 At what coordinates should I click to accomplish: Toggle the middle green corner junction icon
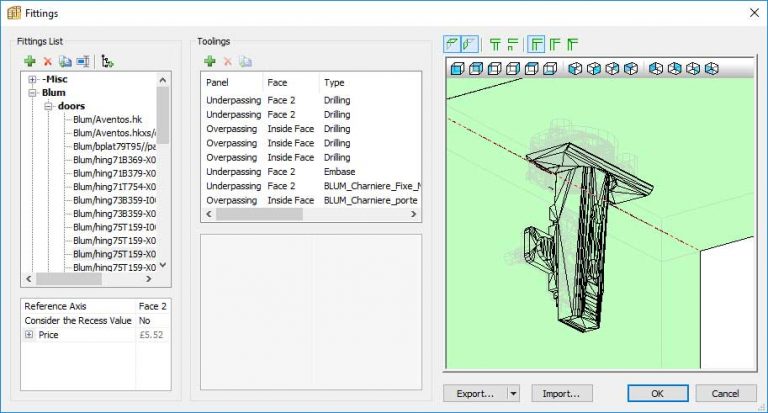(555, 45)
